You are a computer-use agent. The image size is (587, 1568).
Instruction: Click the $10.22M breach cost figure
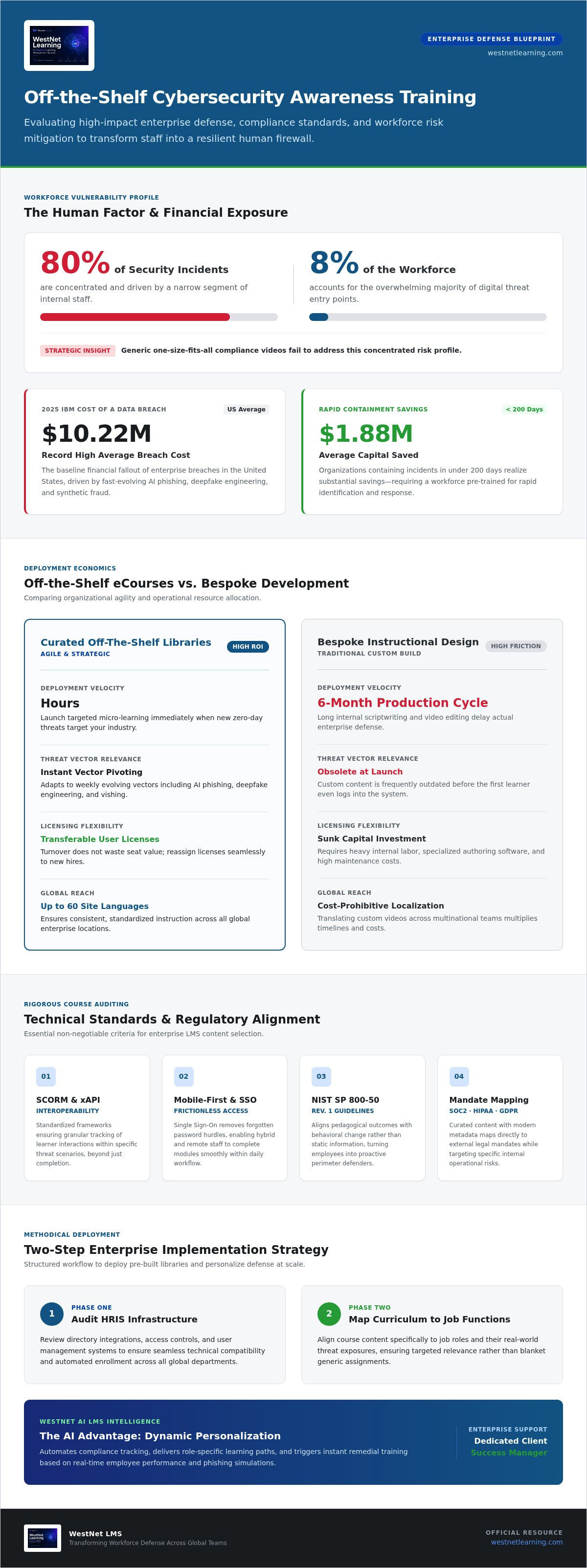pos(96,433)
